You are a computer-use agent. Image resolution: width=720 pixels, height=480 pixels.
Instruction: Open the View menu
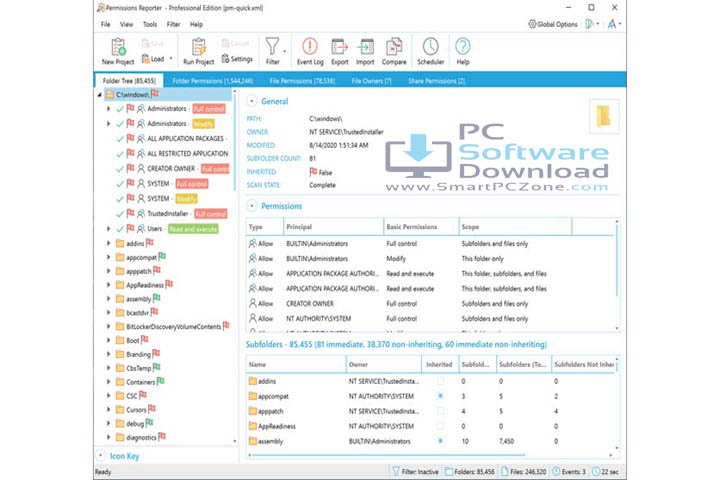126,24
